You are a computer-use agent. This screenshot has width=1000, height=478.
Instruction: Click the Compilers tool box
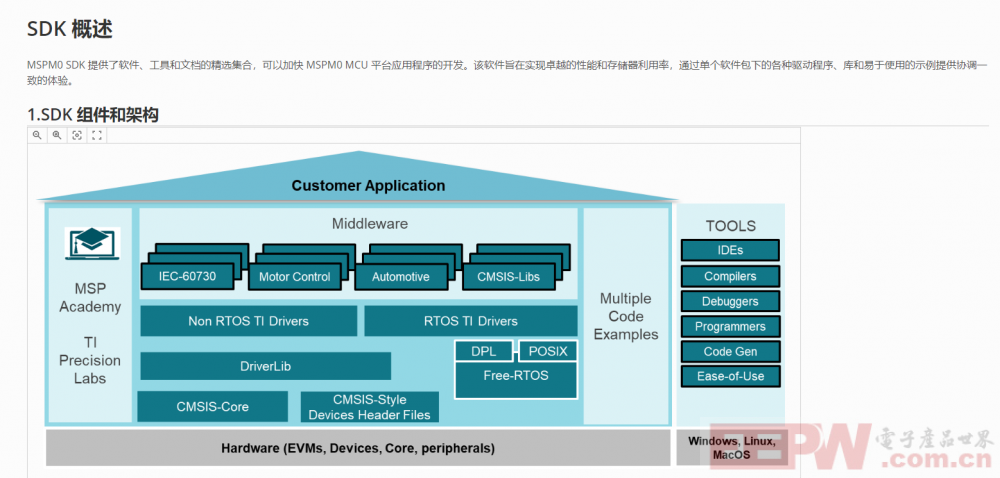pos(730,276)
